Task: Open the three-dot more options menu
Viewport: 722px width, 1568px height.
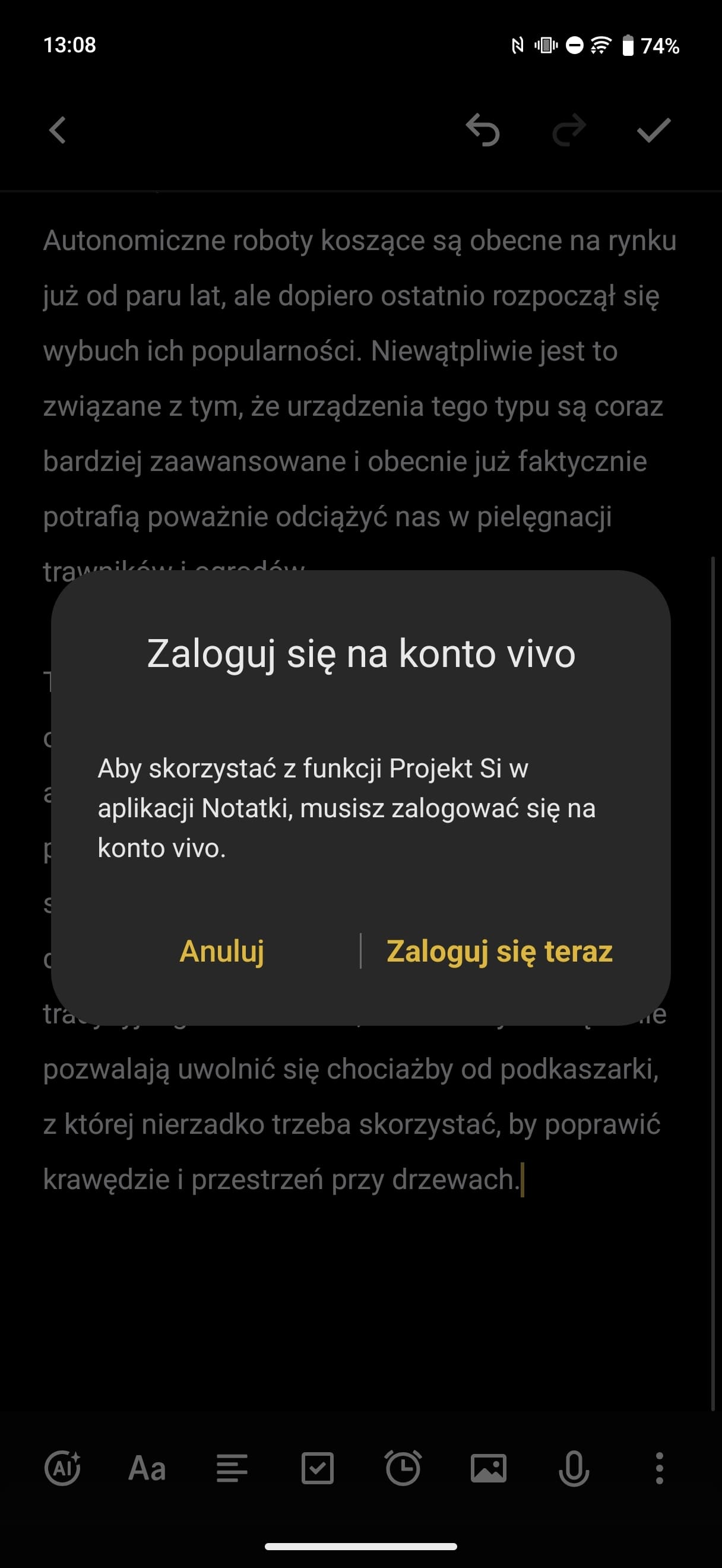Action: coord(659,1468)
